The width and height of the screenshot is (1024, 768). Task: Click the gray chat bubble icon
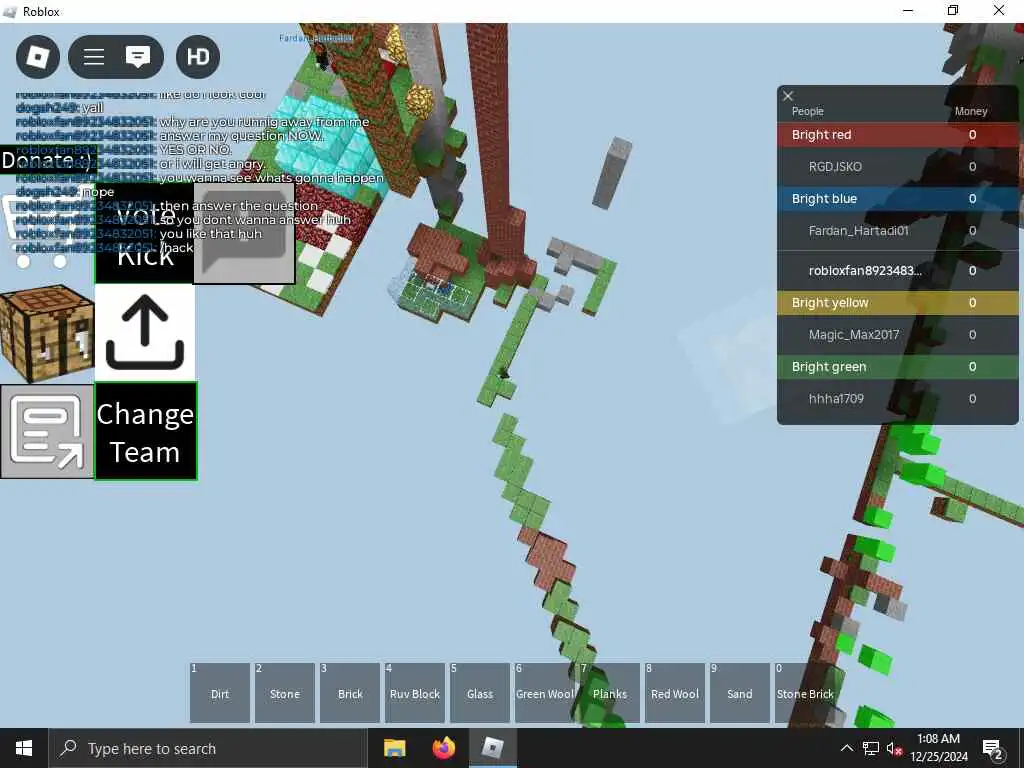(x=244, y=233)
